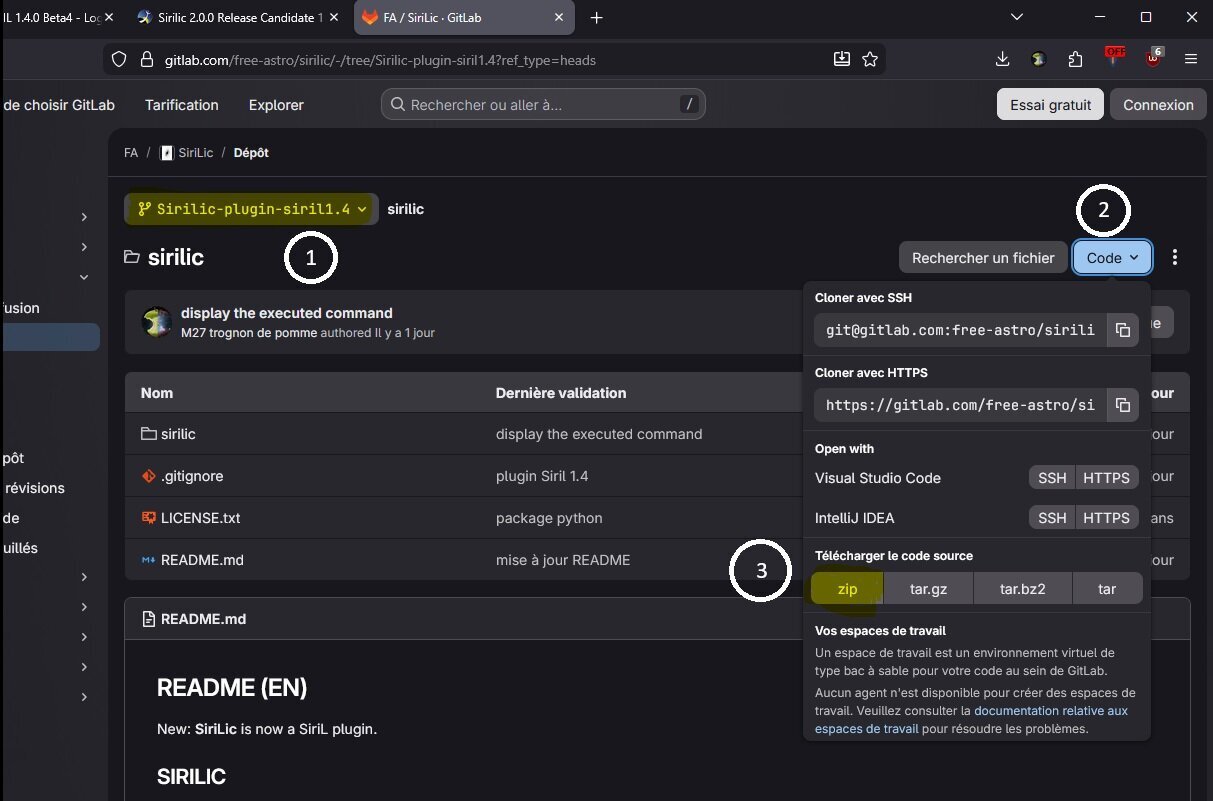The image size is (1213, 801).
Task: Click the uBlock Origin extension icon
Action: 1154,59
